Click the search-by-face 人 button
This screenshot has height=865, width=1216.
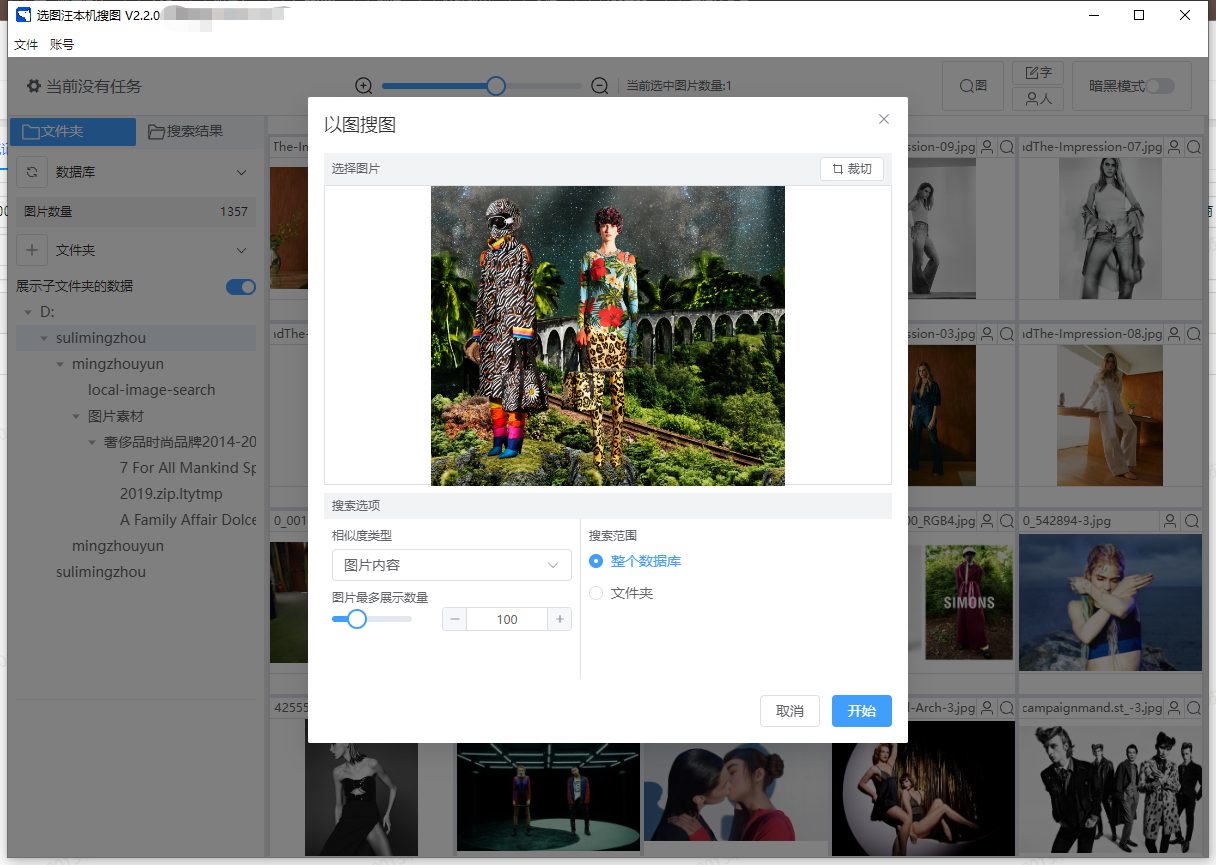[1038, 99]
